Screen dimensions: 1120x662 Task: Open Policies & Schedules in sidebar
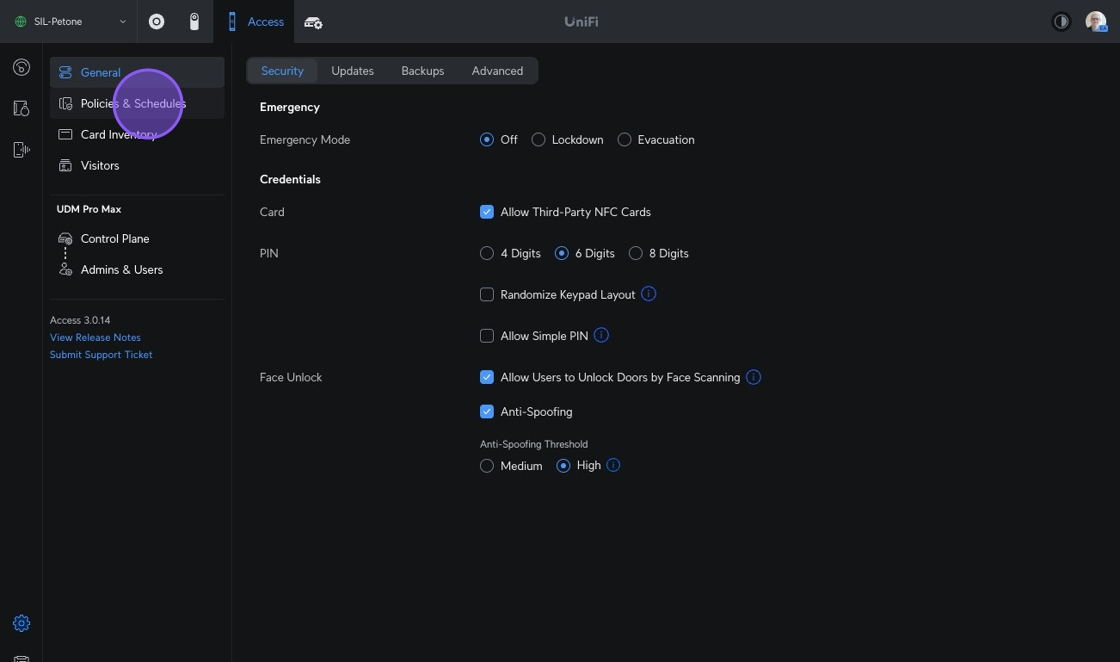point(132,104)
